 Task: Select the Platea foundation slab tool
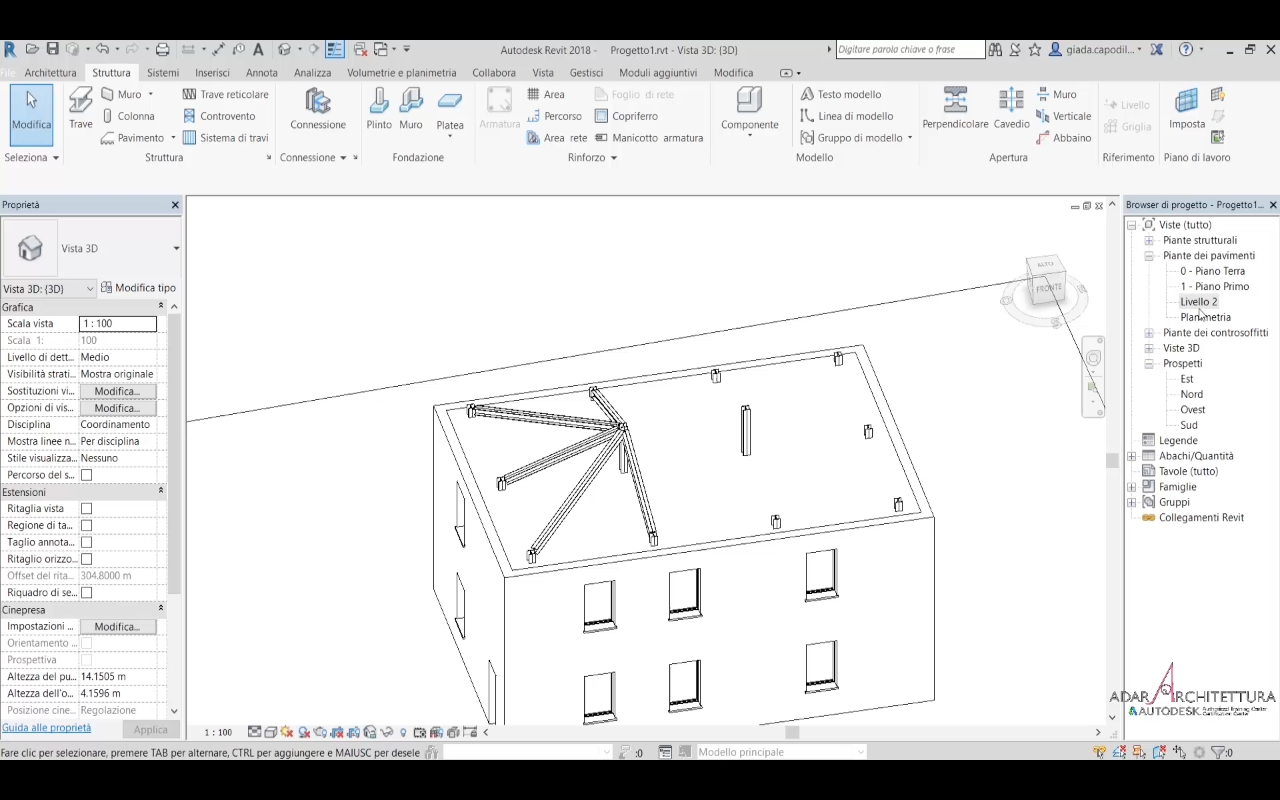(450, 108)
